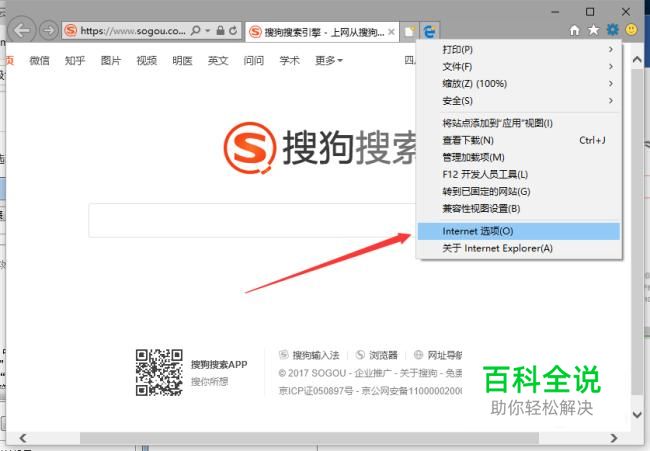This screenshot has width=650, height=451.
Task: Choose 查看下载(N) from the menu
Action: coord(519,141)
